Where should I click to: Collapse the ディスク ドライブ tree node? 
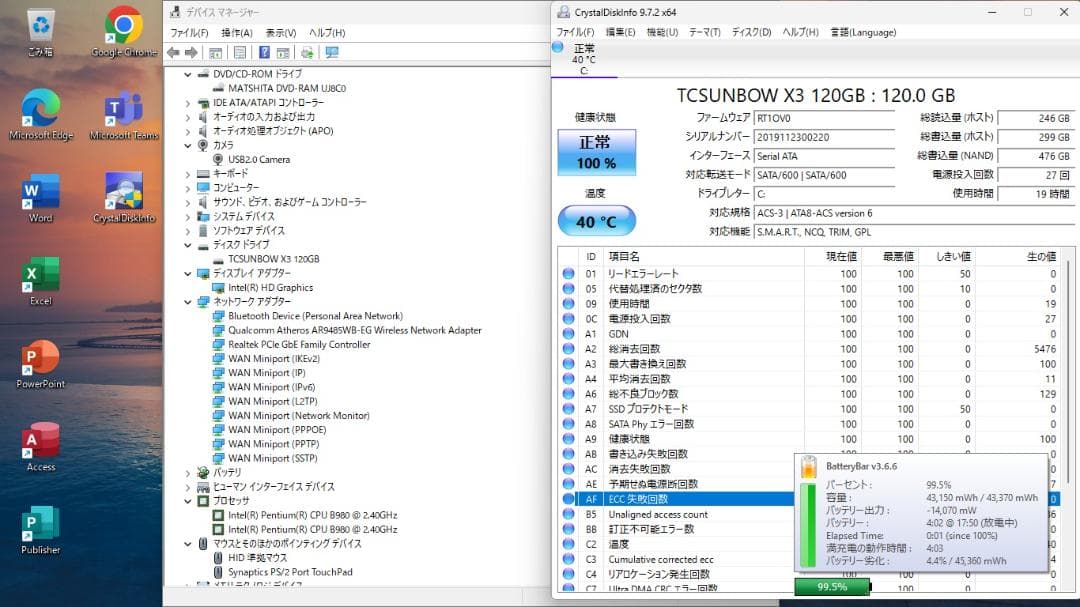[186, 244]
